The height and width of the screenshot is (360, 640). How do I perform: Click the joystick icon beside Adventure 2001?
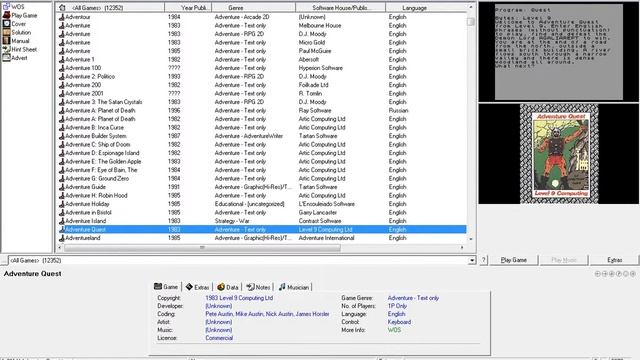[62, 93]
